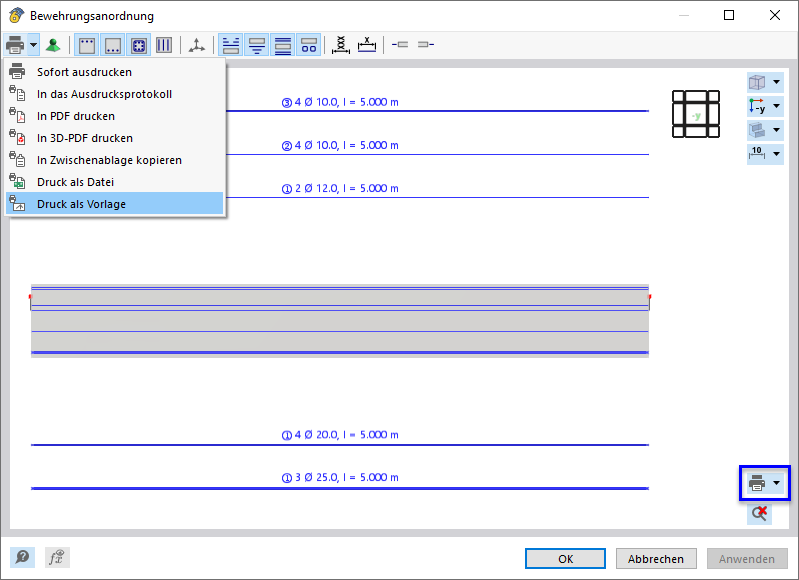Click label '② 4 Ø 10.0, l = 5.000 m'

[340, 145]
